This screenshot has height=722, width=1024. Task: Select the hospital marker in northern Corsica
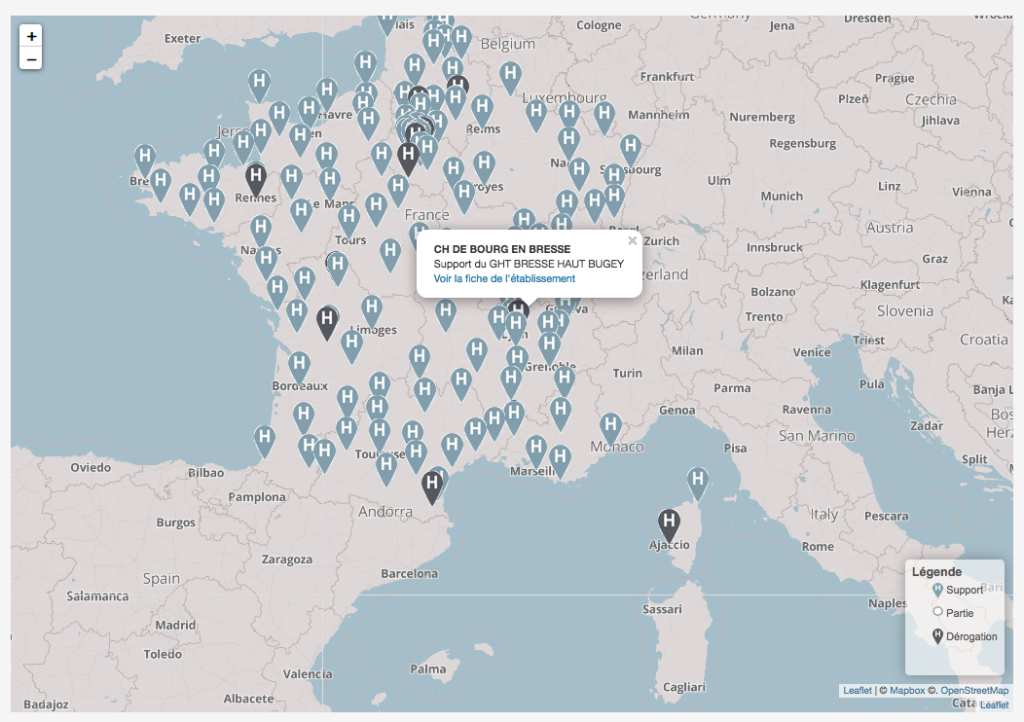pos(698,482)
